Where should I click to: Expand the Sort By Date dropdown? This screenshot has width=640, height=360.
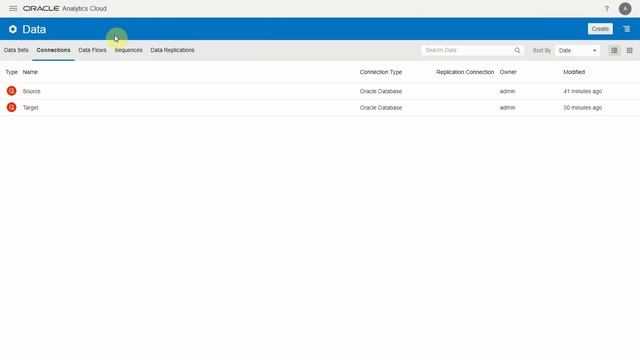[577, 50]
